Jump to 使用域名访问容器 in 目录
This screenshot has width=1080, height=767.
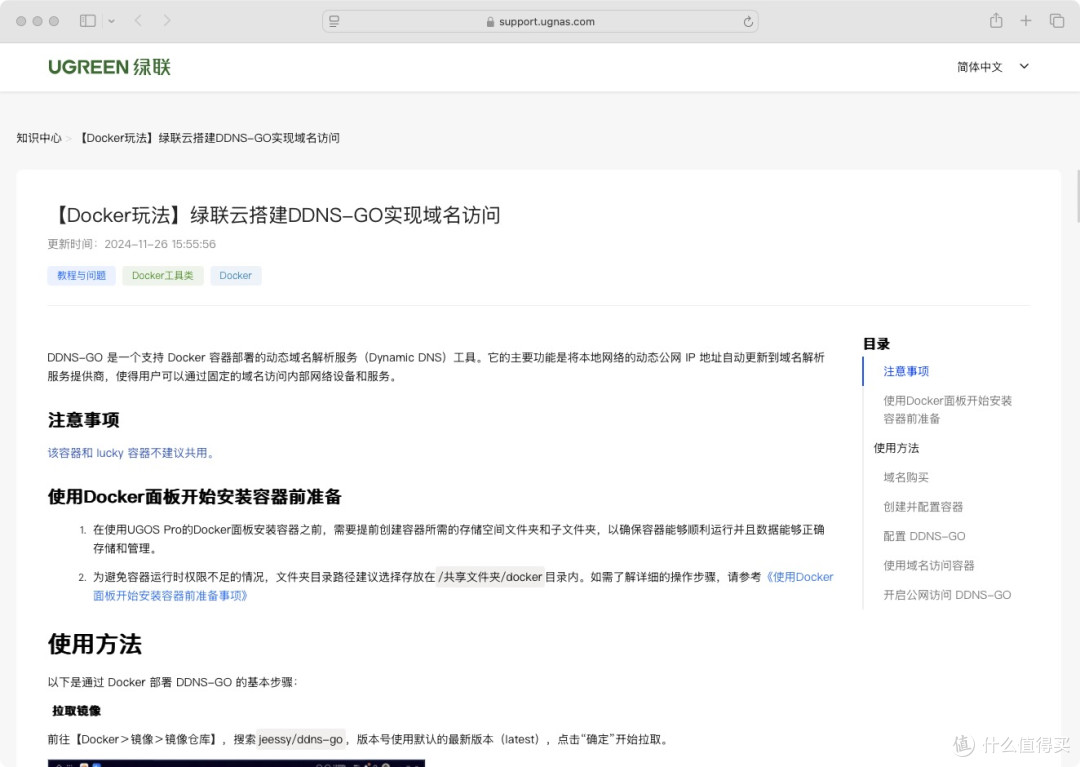pyautogui.click(x=928, y=565)
